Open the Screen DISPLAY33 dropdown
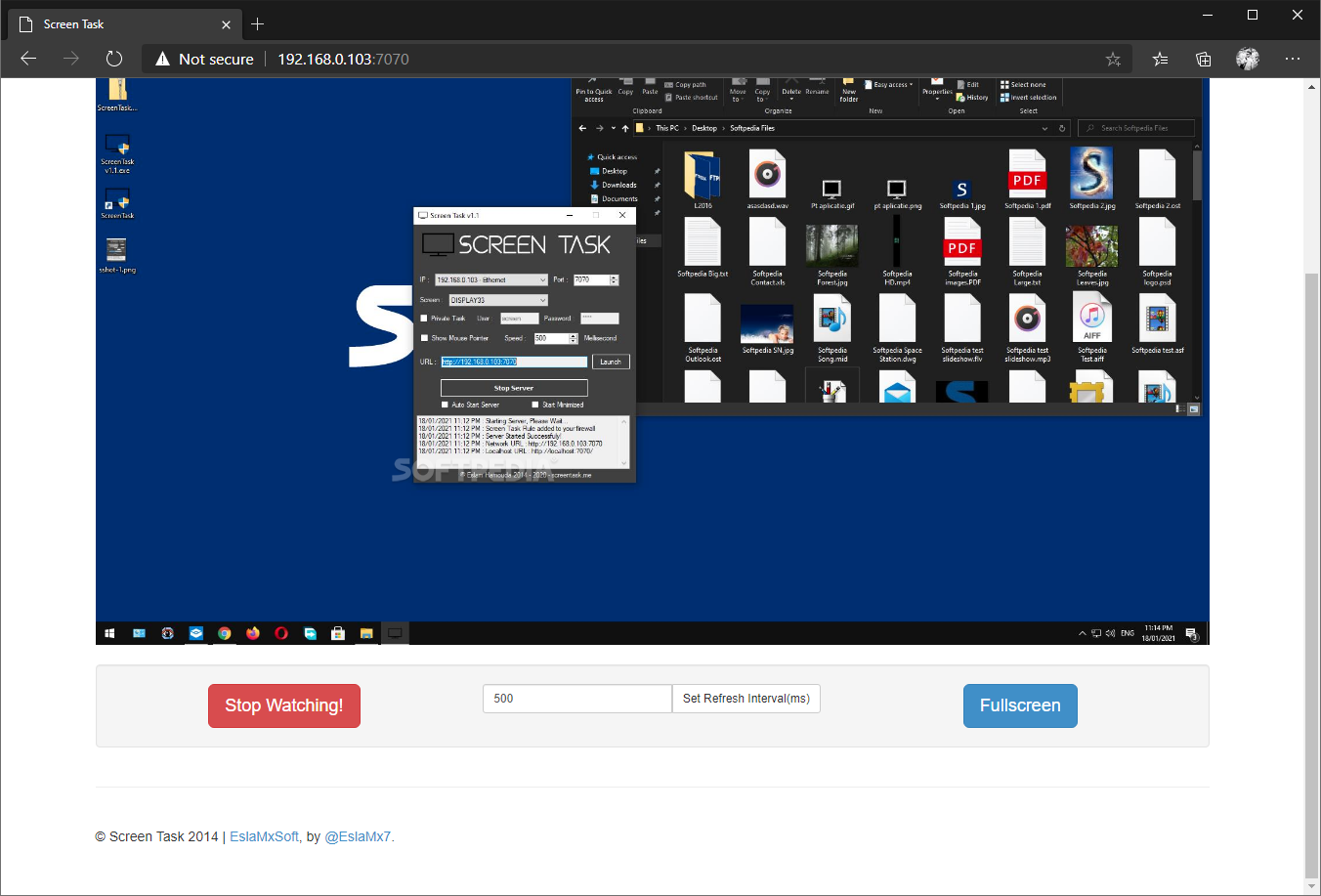The image size is (1321, 896). [x=498, y=300]
